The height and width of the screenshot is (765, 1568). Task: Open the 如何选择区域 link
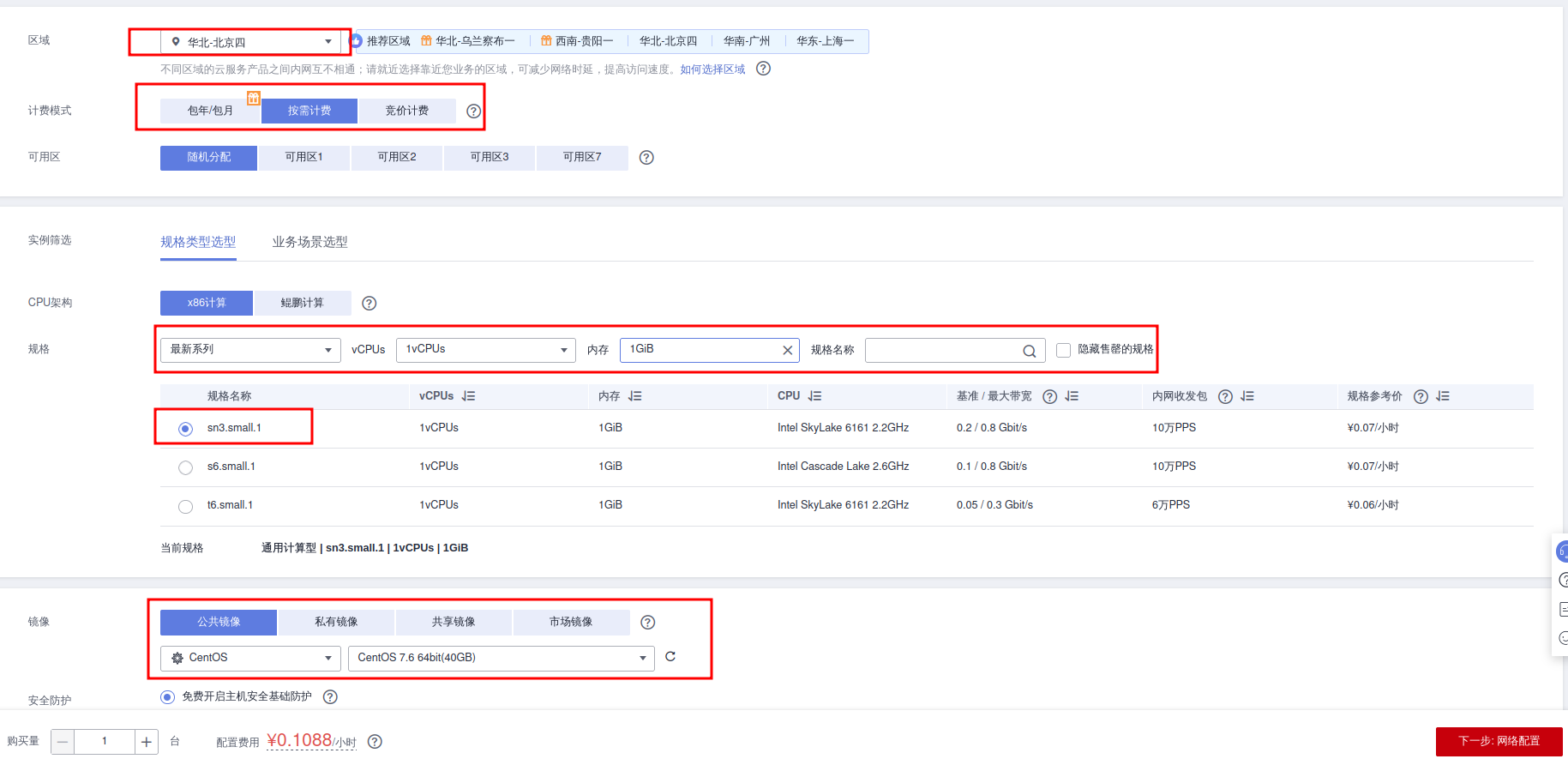712,69
